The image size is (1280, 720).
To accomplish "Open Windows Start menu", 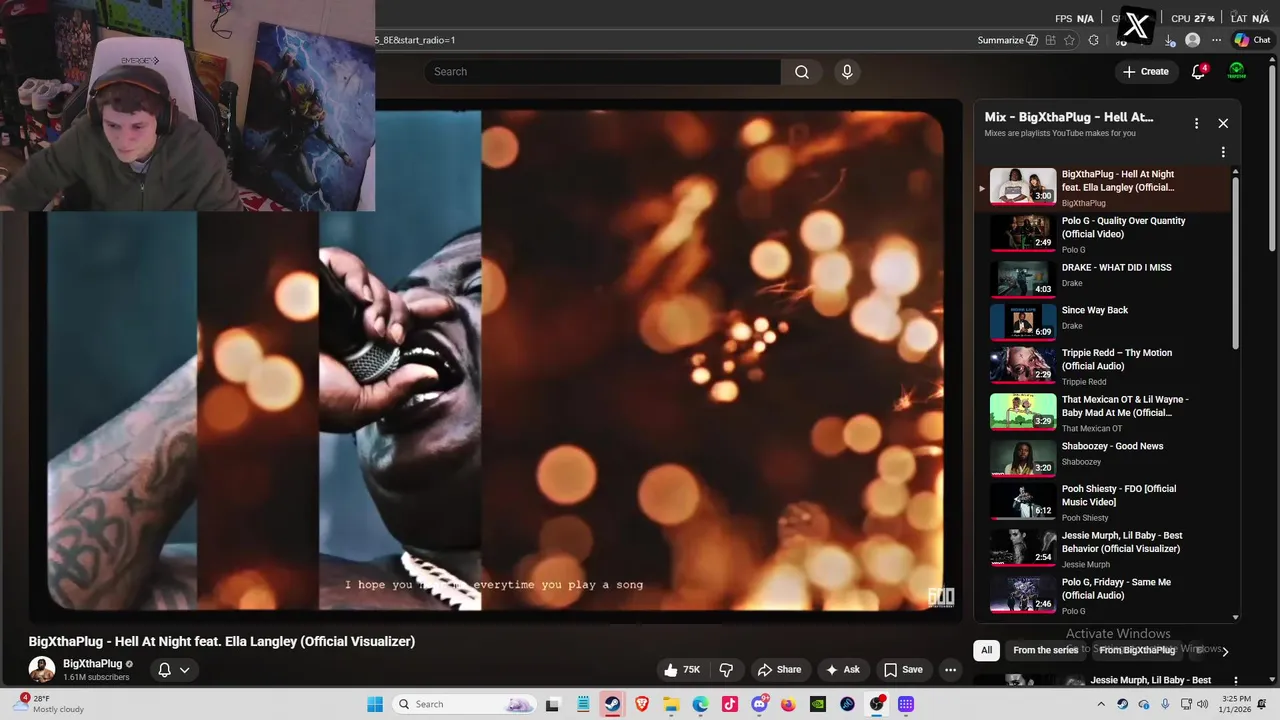I will click(375, 704).
